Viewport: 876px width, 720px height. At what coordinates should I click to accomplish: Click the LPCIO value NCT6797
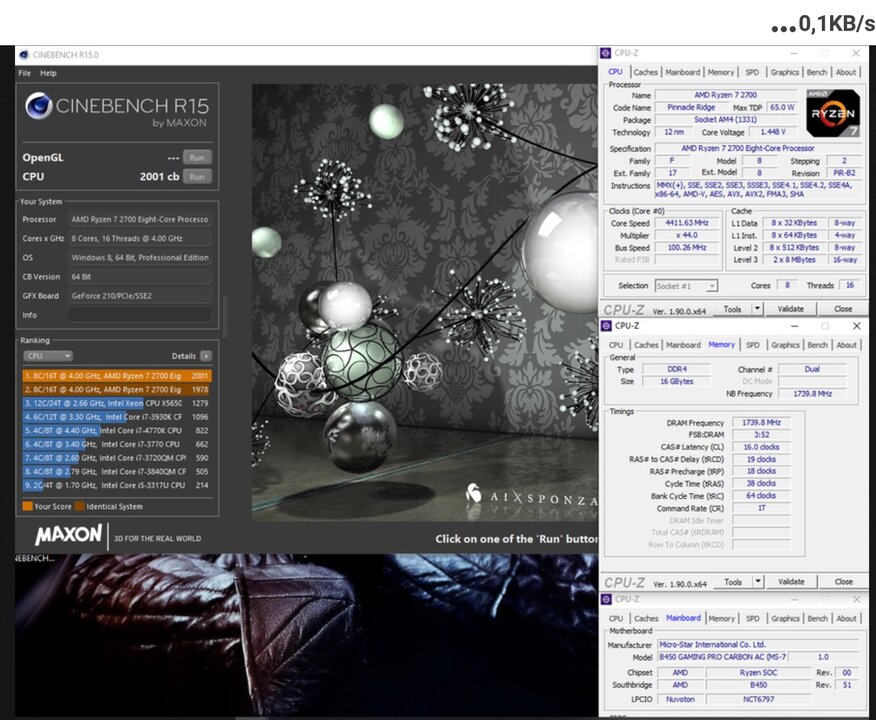click(758, 699)
